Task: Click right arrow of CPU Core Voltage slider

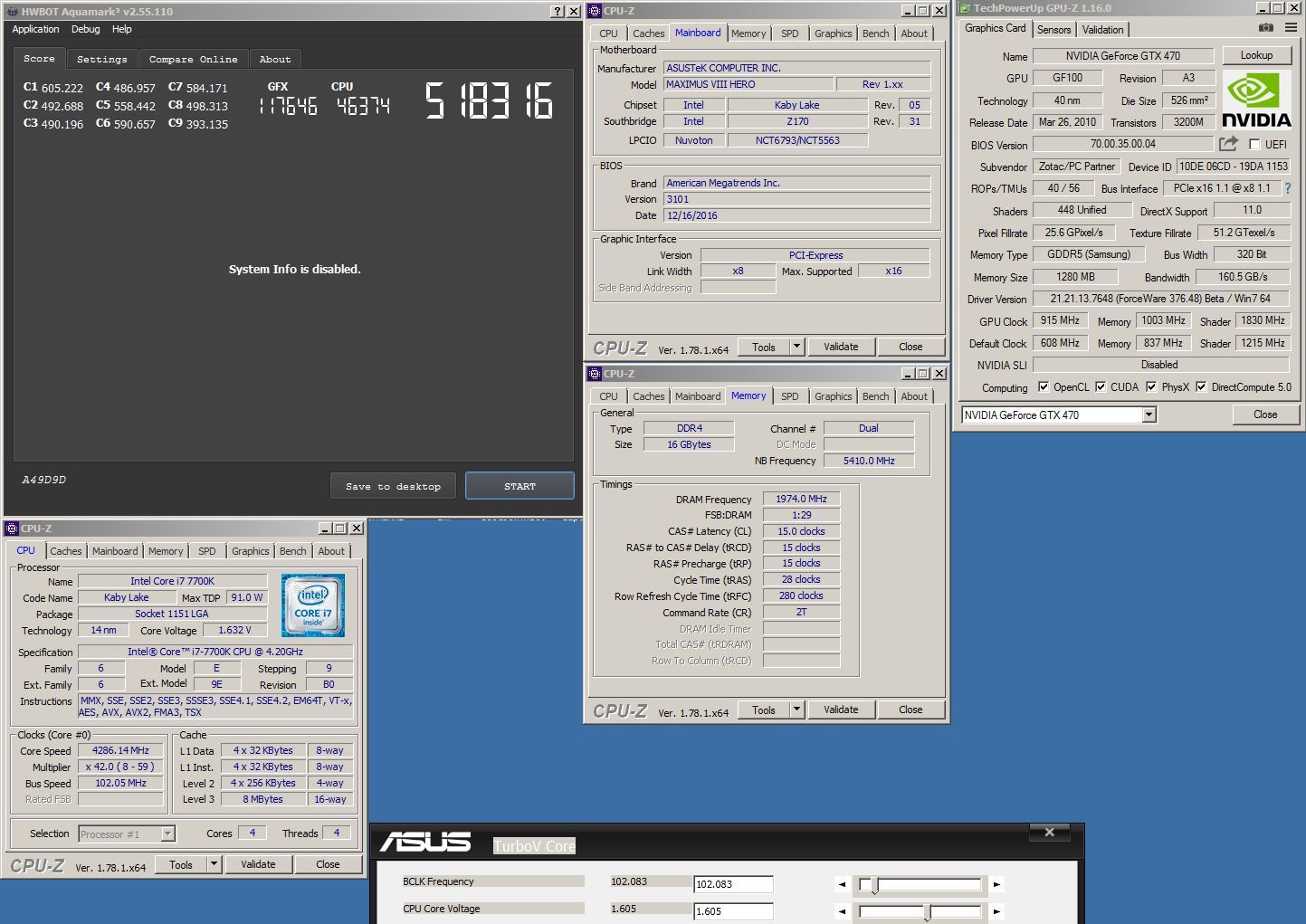Action: point(996,911)
